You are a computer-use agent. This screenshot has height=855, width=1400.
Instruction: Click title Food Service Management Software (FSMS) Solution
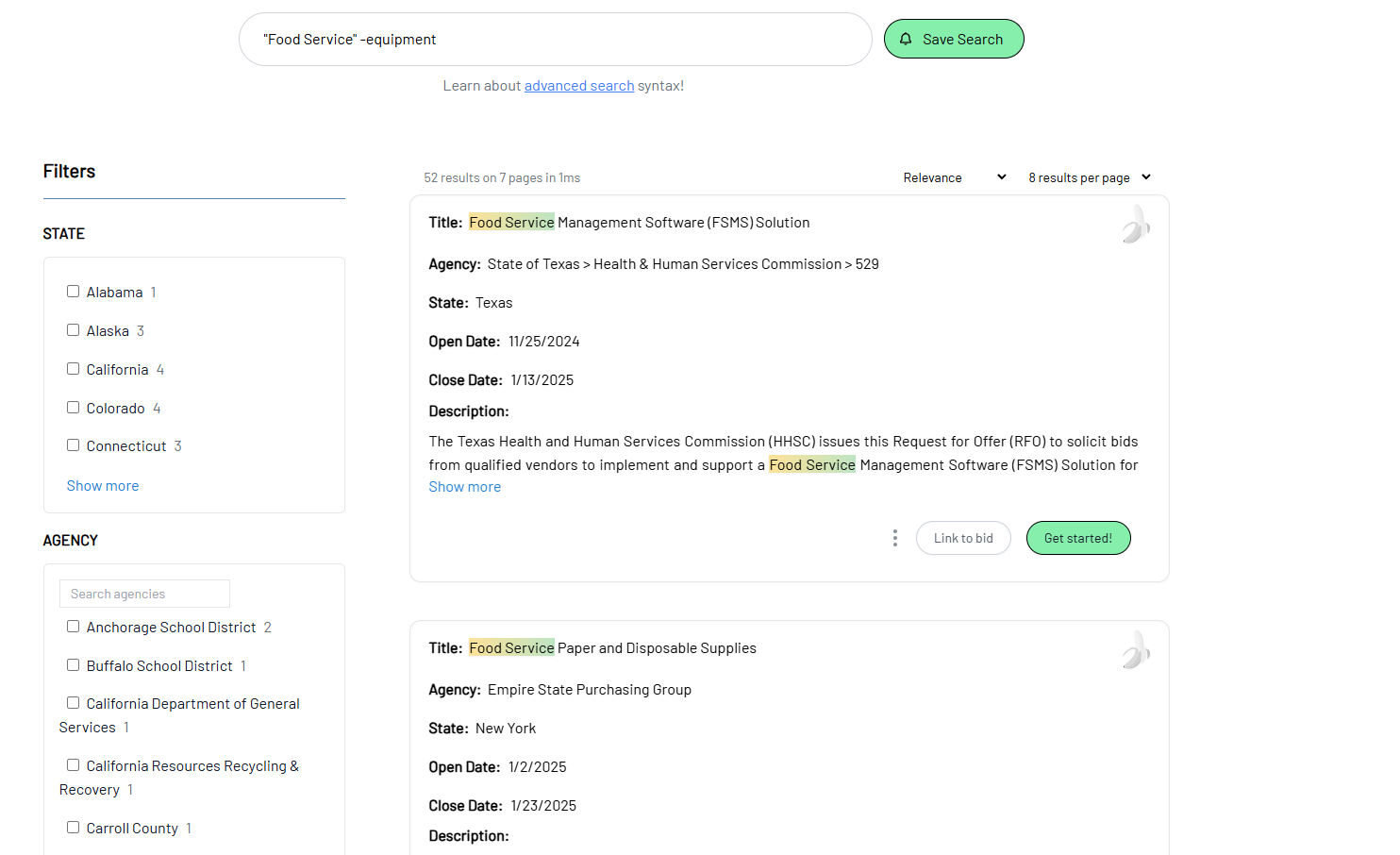pos(640,223)
